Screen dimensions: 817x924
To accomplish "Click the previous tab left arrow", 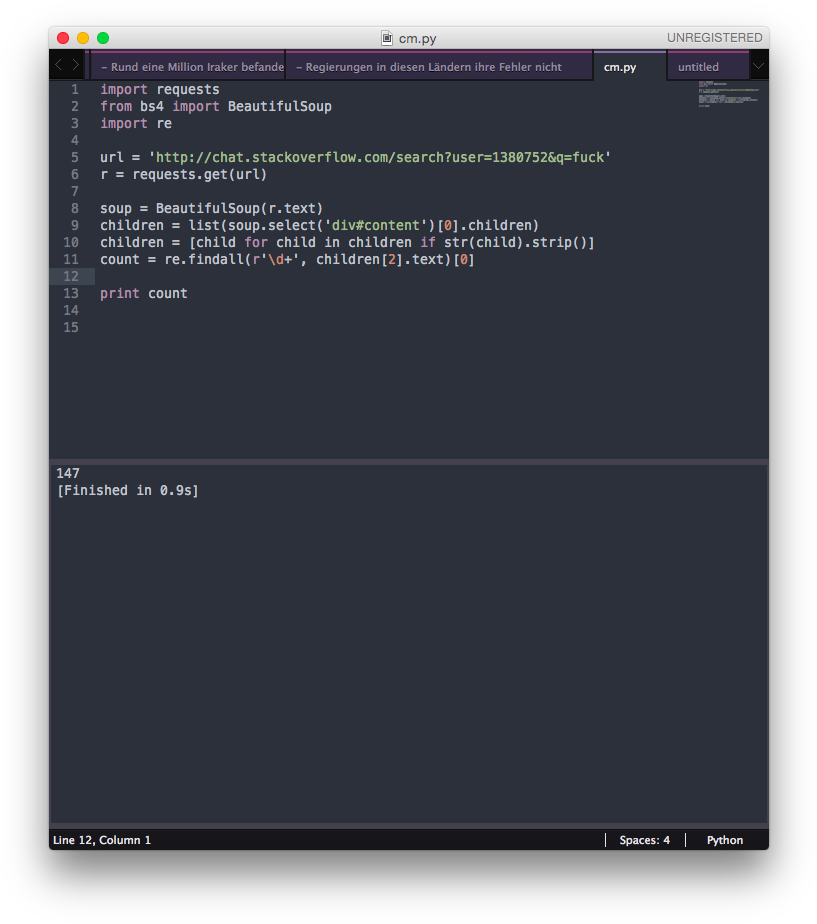I will (x=58, y=66).
